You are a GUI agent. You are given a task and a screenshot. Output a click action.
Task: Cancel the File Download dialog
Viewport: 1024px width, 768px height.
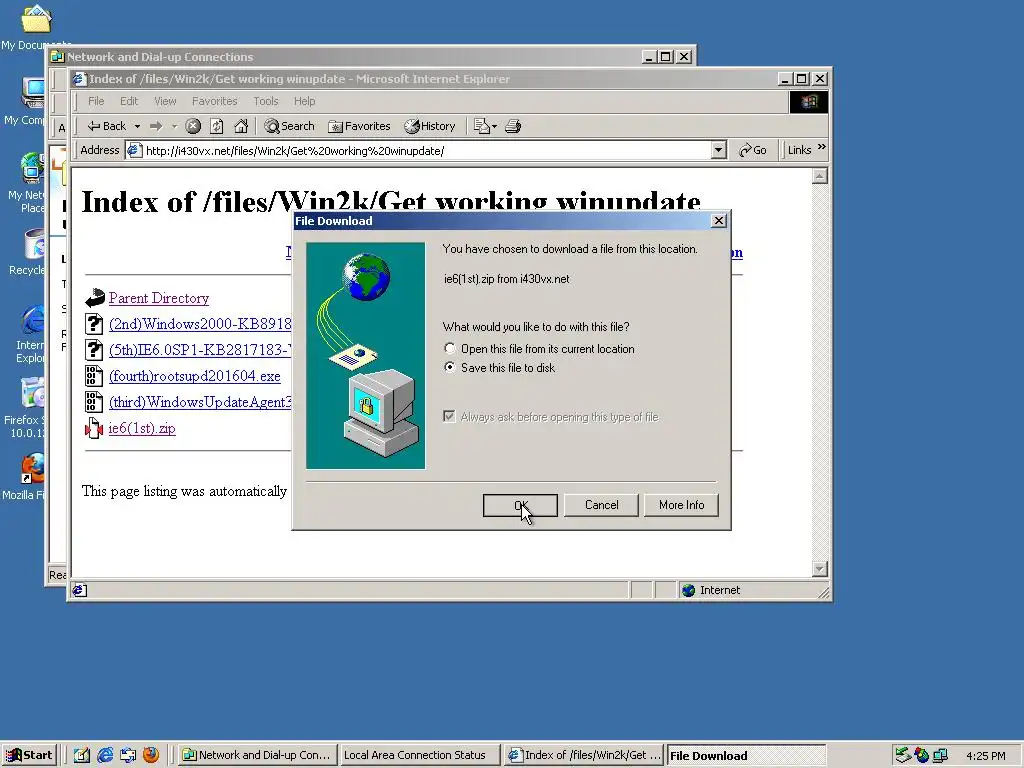coord(601,505)
